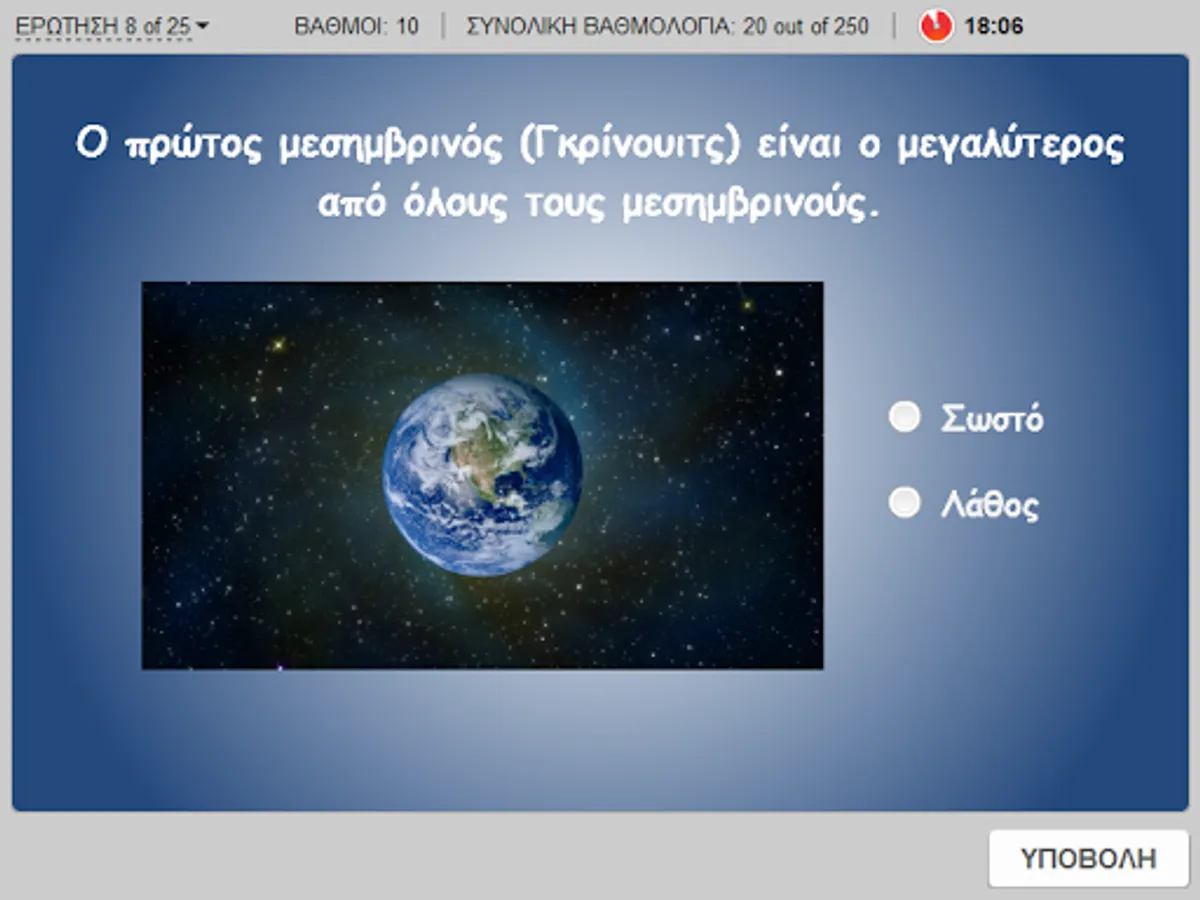Click the red timer clock icon
The image size is (1200, 900).
click(x=937, y=26)
